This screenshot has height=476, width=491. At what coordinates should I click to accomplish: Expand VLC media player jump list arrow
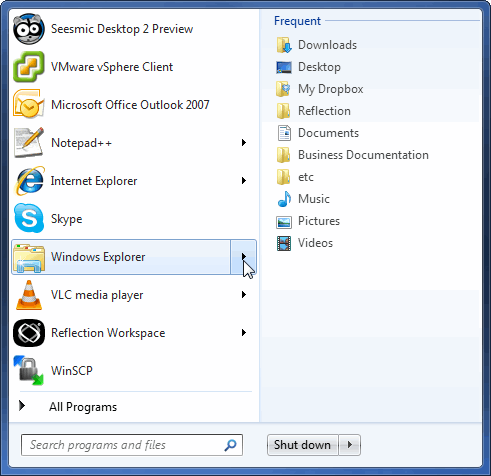click(x=244, y=295)
